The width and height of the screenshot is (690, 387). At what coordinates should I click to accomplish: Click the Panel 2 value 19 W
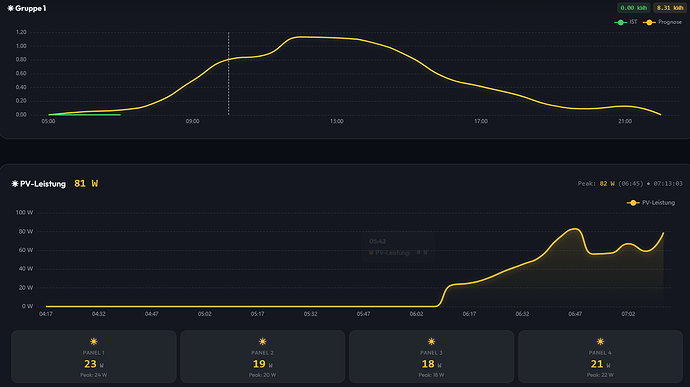click(x=263, y=364)
